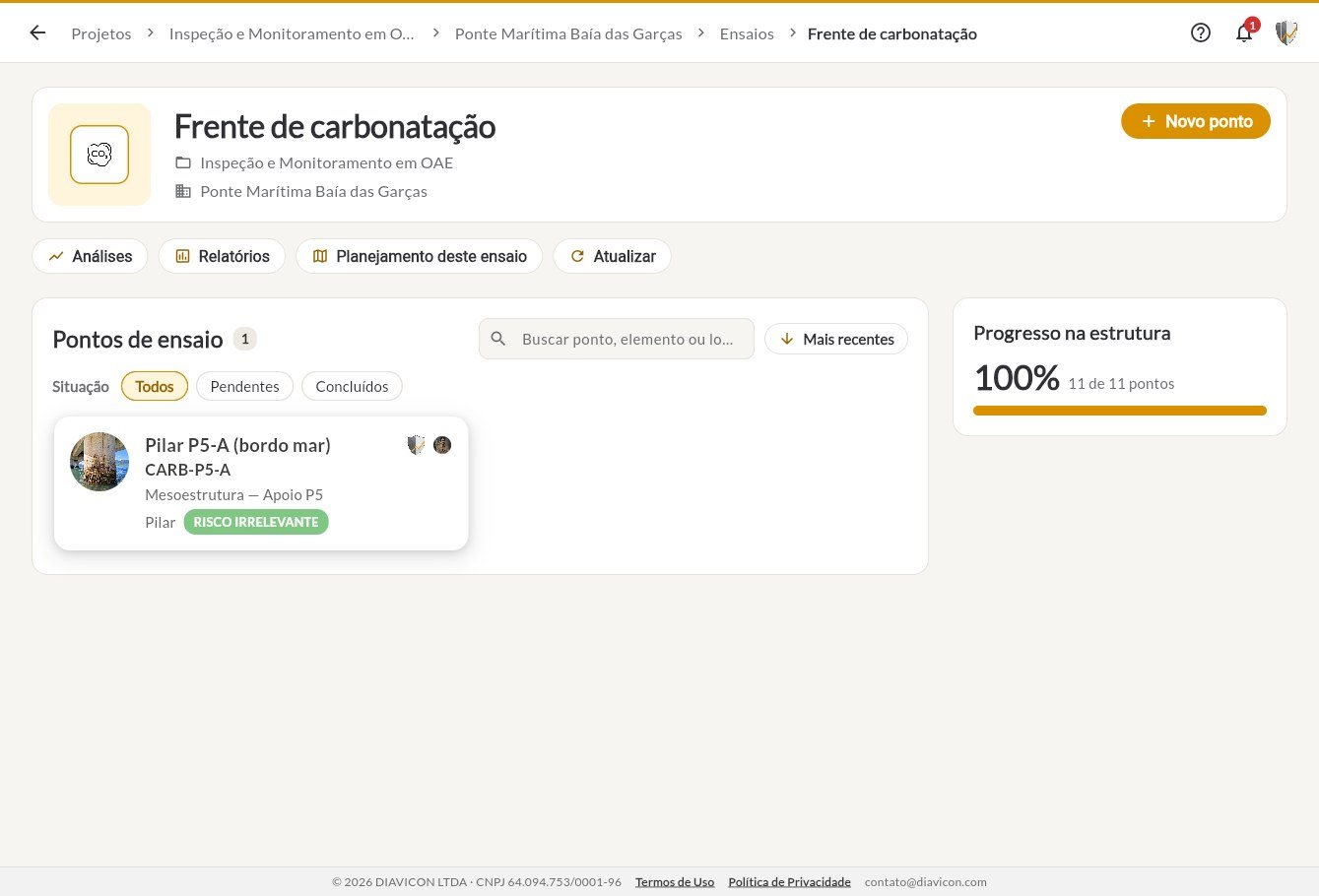The width and height of the screenshot is (1319, 896).
Task: Go to Ensaios breadcrumb
Action: tap(747, 33)
